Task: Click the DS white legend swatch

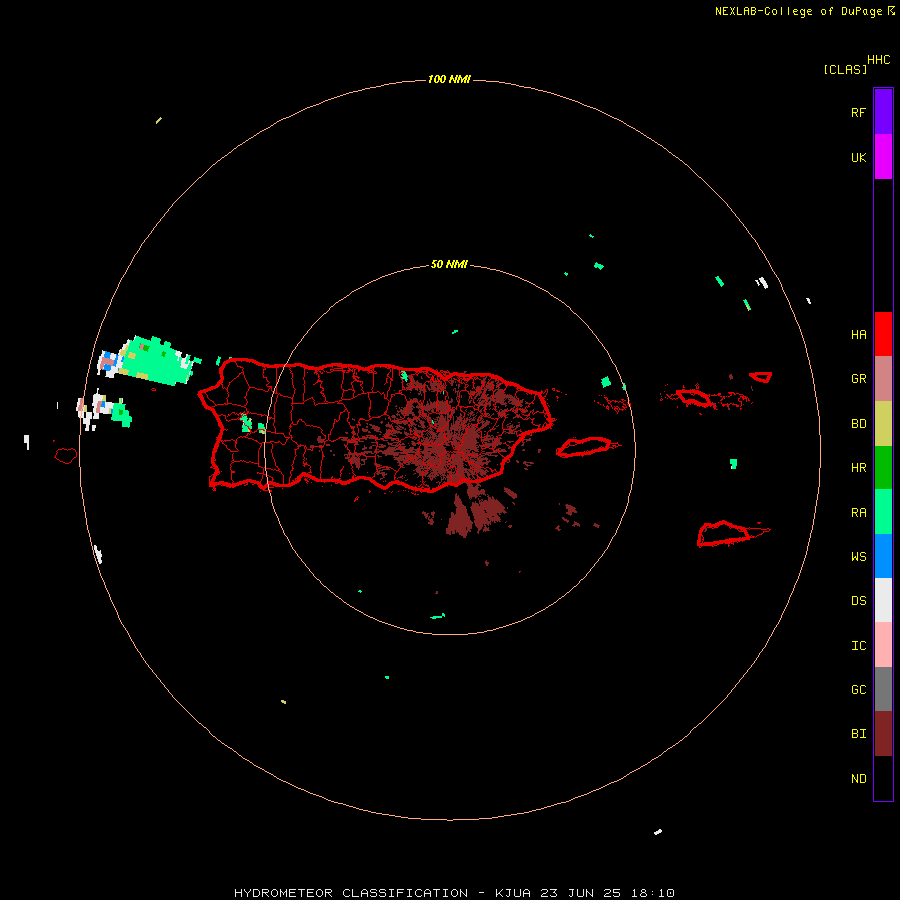Action: point(883,600)
